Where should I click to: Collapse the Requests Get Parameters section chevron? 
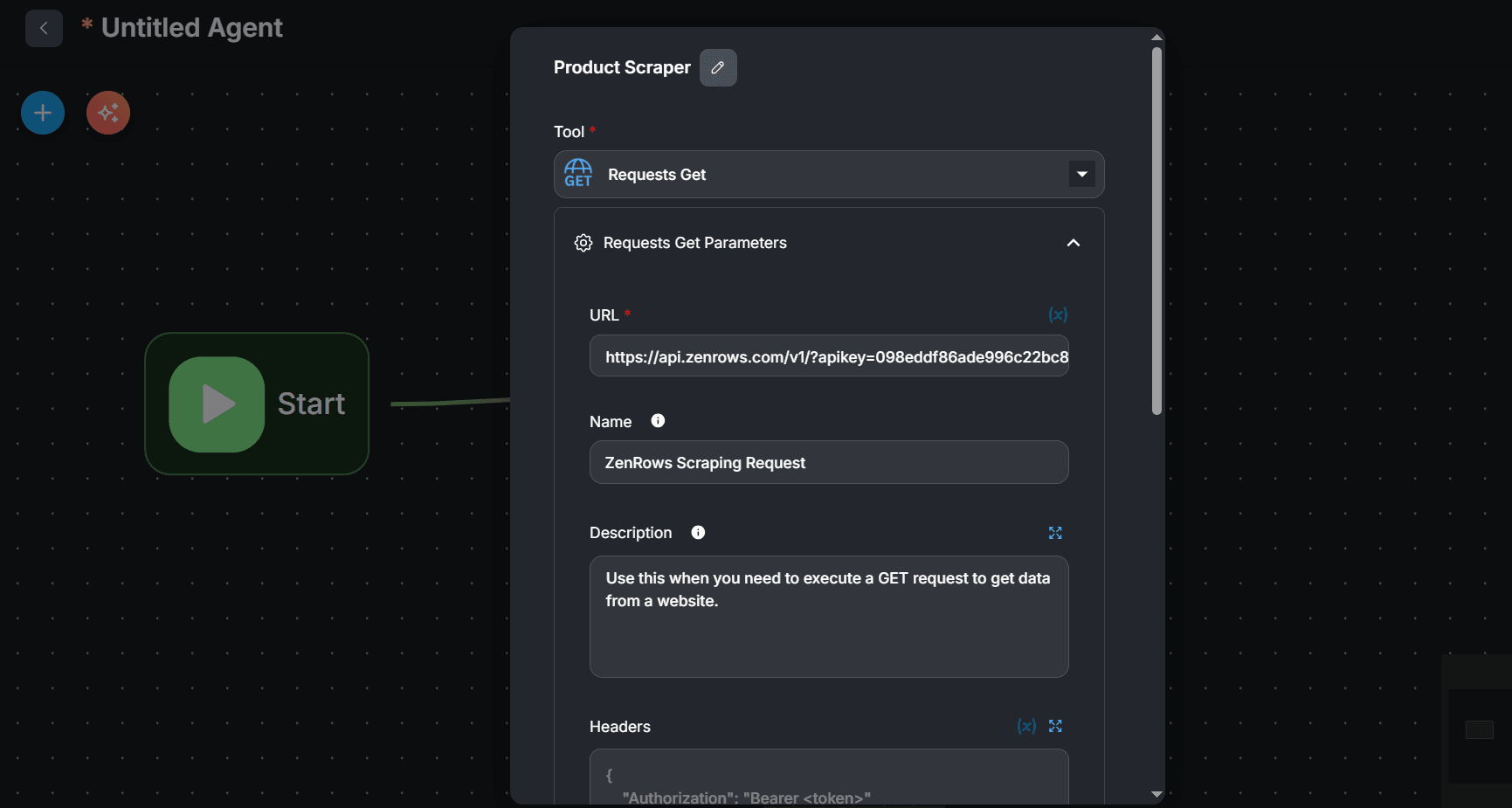click(x=1074, y=243)
